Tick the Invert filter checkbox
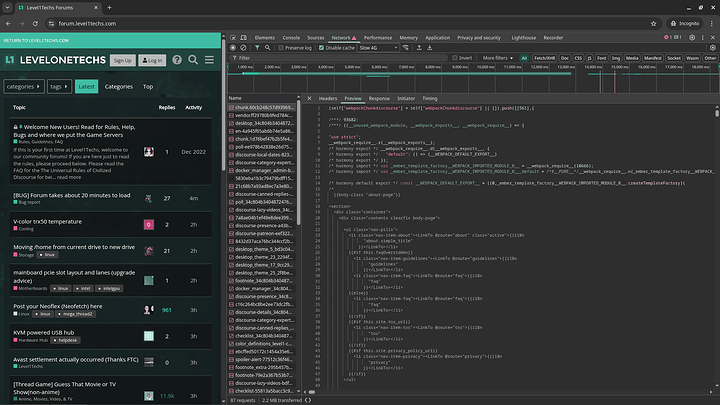This screenshot has width=720, height=405. (x=455, y=58)
